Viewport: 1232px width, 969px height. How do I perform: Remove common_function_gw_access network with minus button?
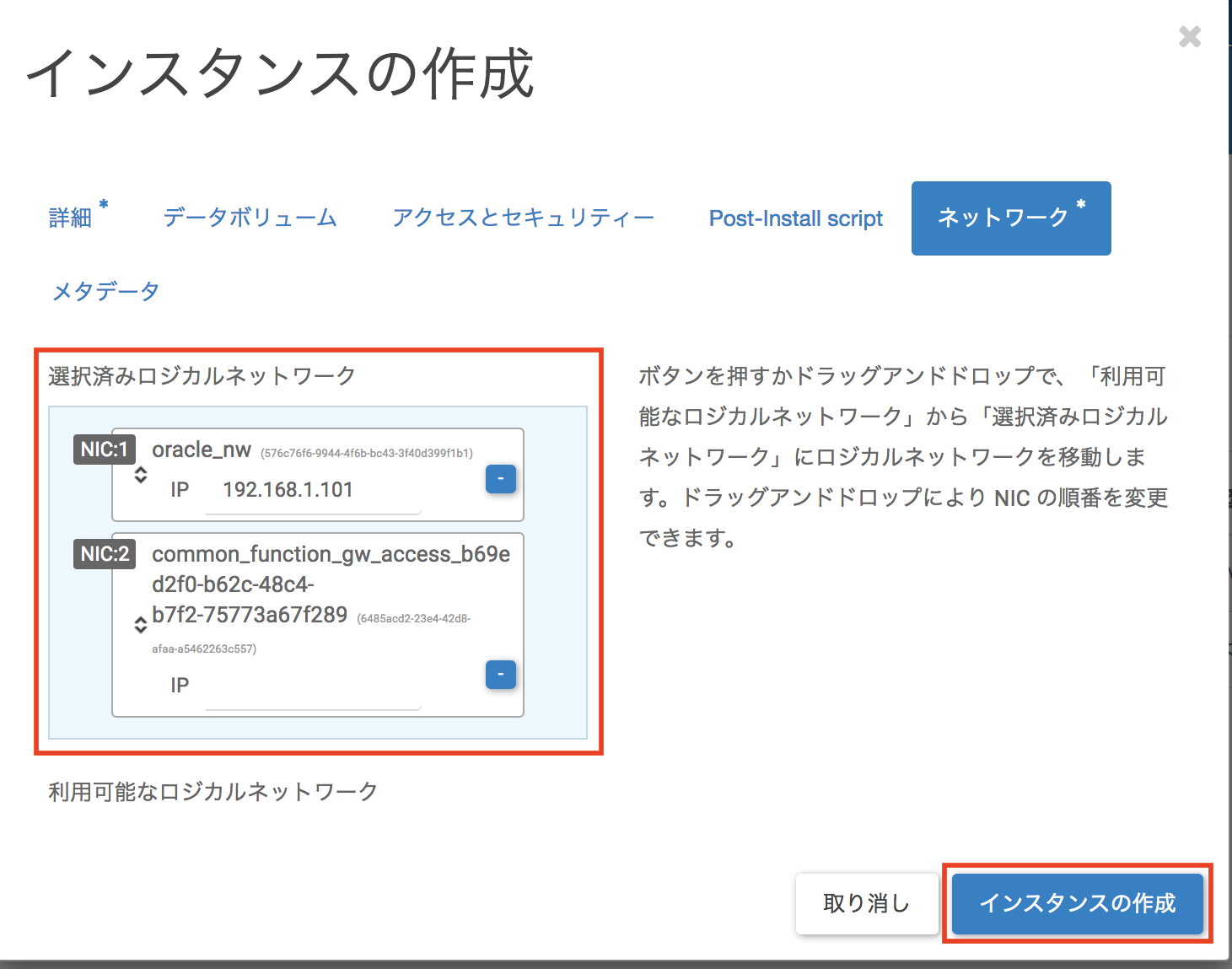(500, 675)
